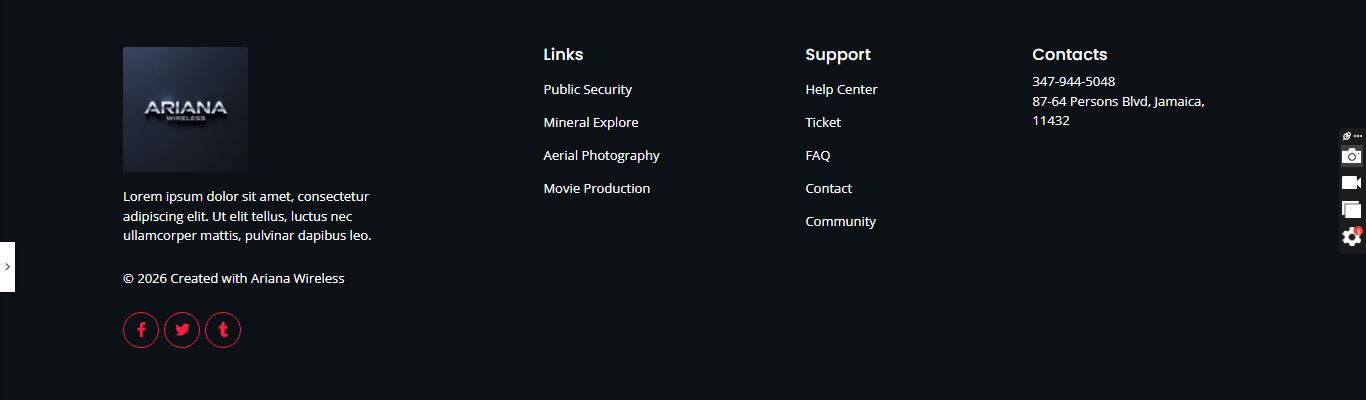Screen dimensions: 1366x400
Task: Click the camera screenshot icon
Action: (x=1351, y=156)
